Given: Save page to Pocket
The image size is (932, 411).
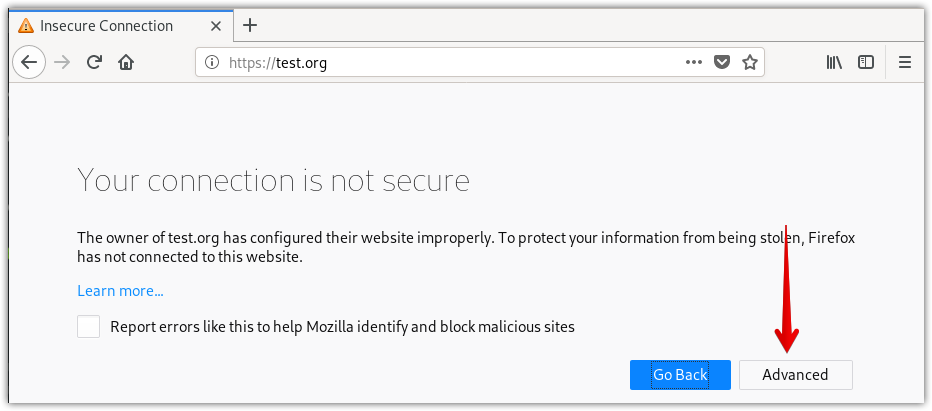Looking at the screenshot, I should pos(722,62).
